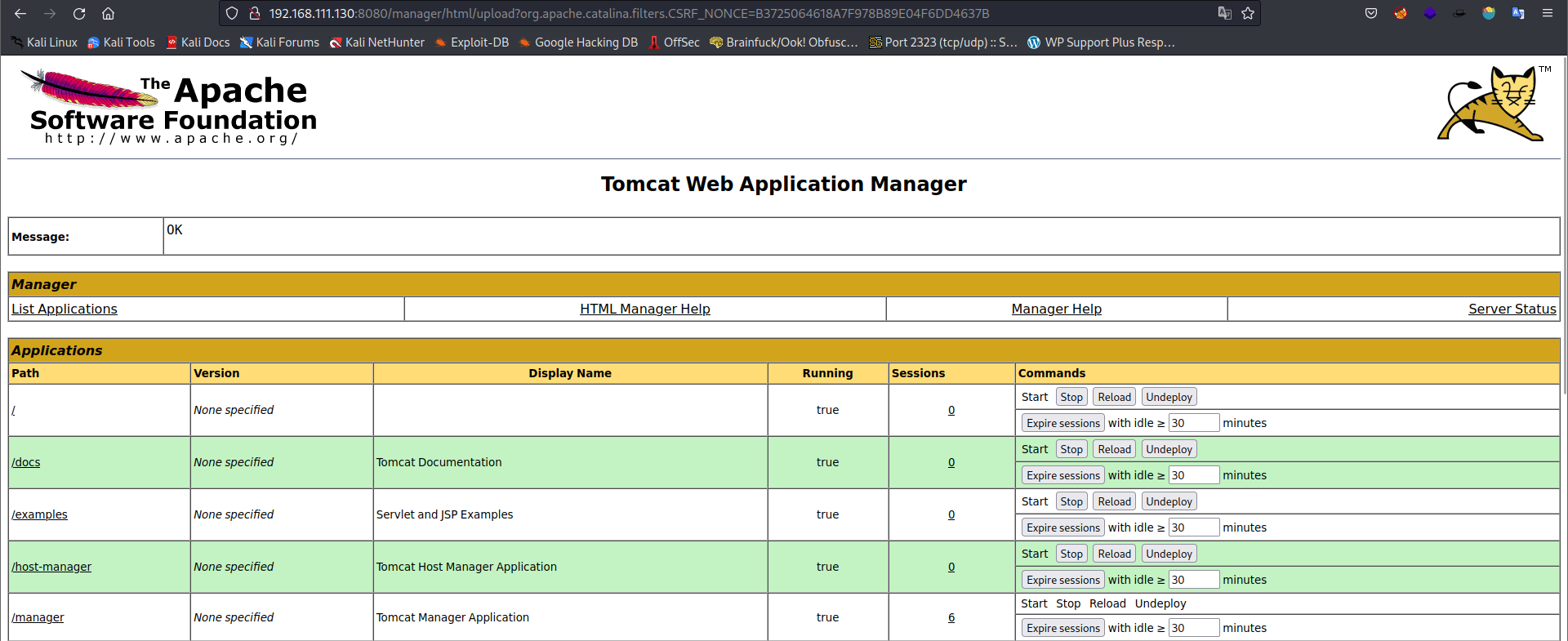View the sessions count for /examples
The height and width of the screenshot is (641, 1568).
pyautogui.click(x=951, y=514)
